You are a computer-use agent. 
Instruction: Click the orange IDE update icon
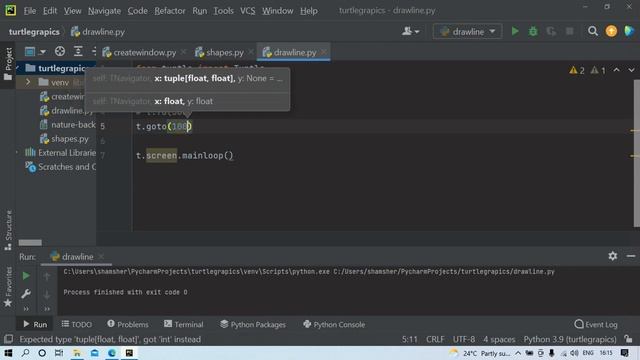click(611, 31)
